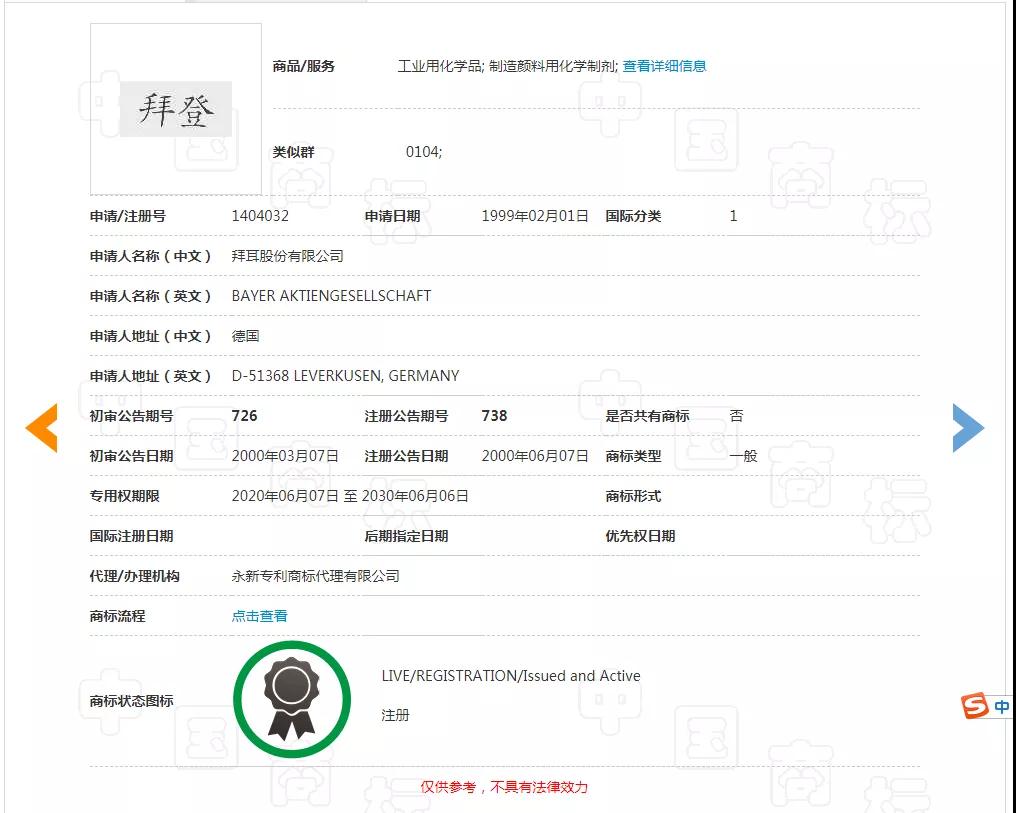The height and width of the screenshot is (813, 1016).
Task: Select shared trademark value 否
Action: (736, 416)
